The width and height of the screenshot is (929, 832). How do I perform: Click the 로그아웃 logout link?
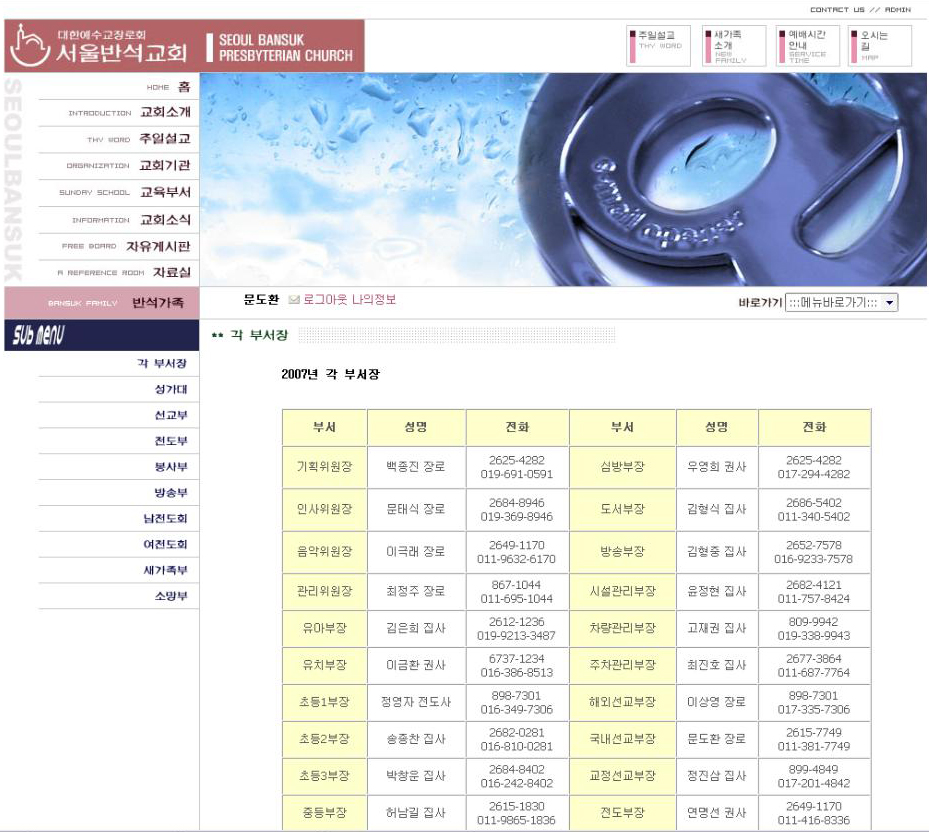[325, 300]
